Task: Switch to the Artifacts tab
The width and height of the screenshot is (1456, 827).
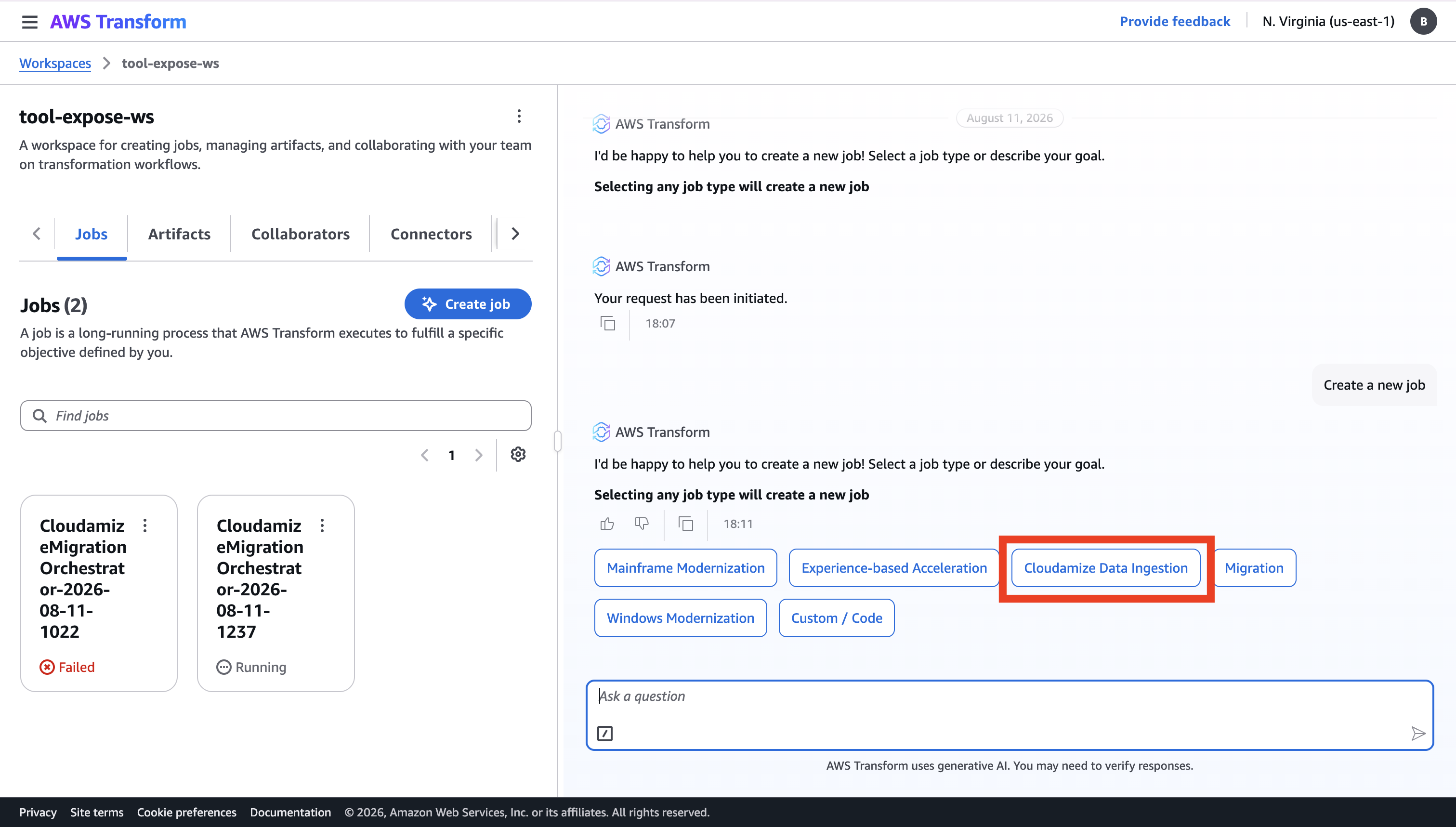Action: [180, 234]
